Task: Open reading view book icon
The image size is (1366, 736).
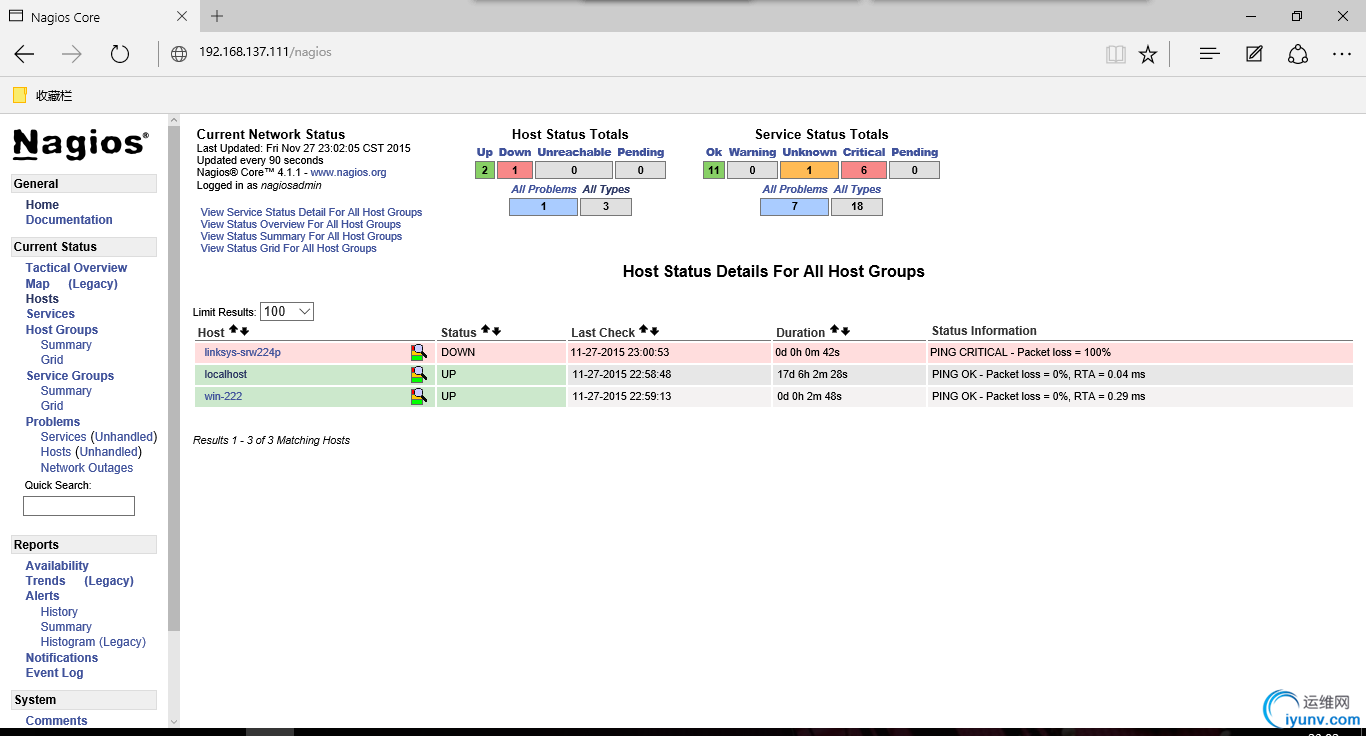Action: 1116,54
